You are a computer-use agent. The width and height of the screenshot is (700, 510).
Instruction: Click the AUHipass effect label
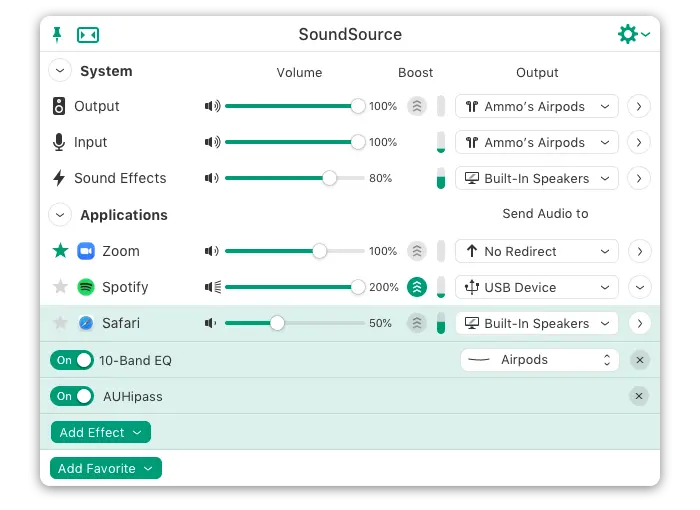point(133,397)
